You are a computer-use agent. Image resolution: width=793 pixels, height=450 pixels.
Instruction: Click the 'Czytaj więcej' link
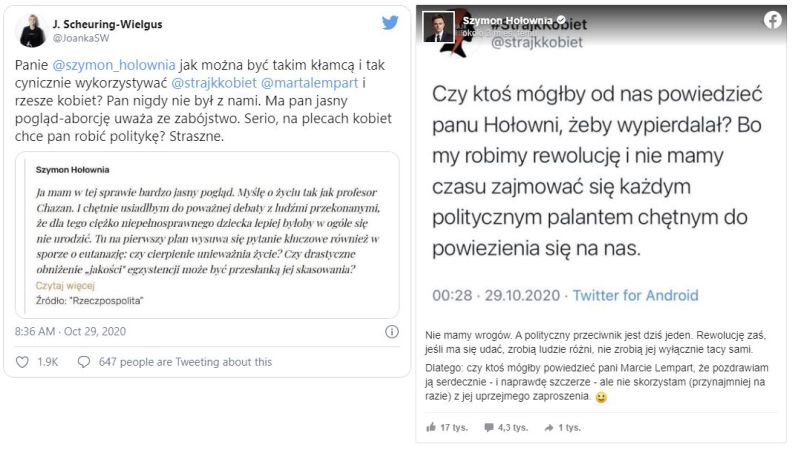(x=65, y=286)
